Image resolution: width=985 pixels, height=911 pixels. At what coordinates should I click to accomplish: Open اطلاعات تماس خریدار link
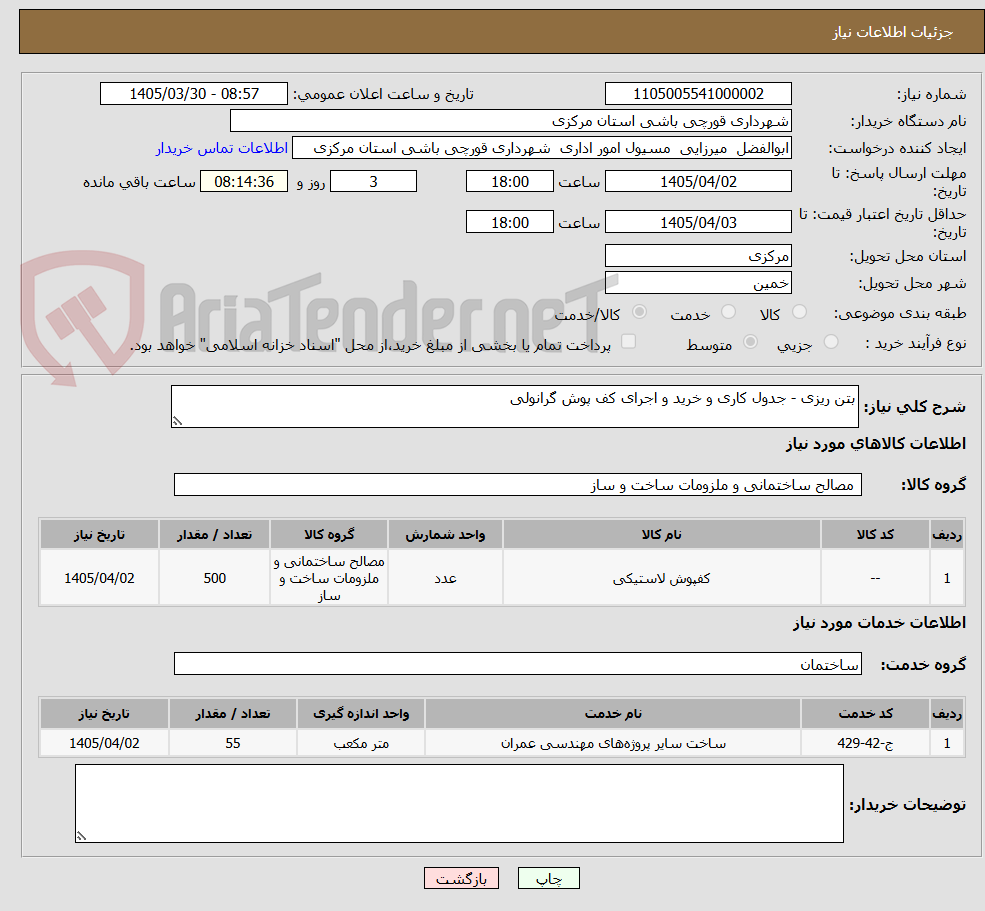click(222, 148)
